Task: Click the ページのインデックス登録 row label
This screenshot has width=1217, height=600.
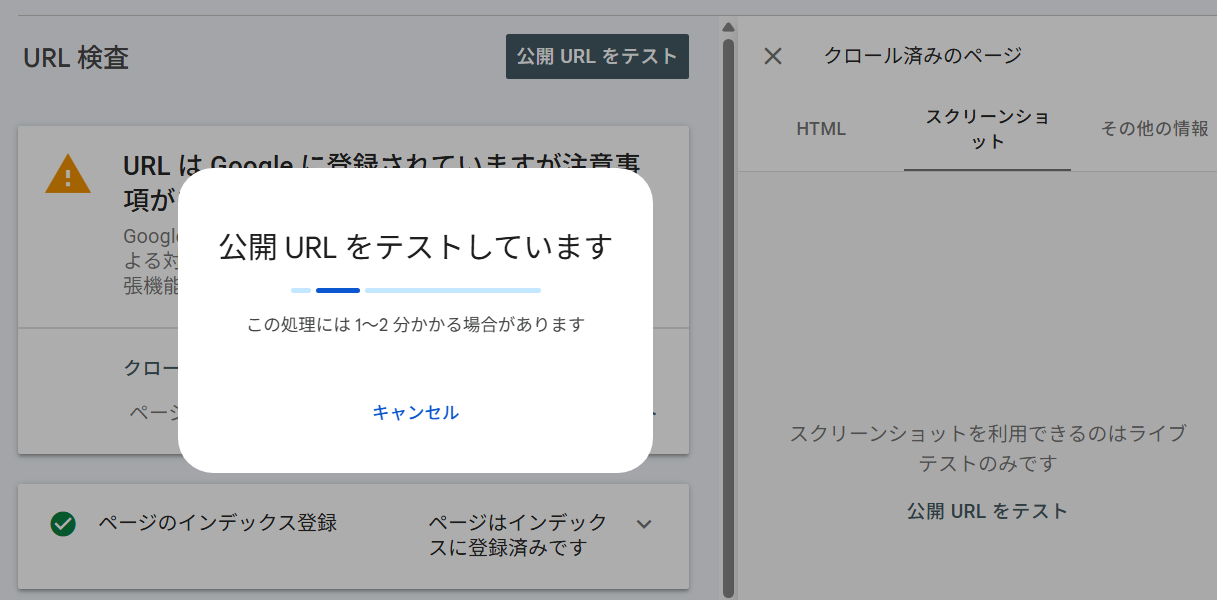Action: (x=217, y=523)
